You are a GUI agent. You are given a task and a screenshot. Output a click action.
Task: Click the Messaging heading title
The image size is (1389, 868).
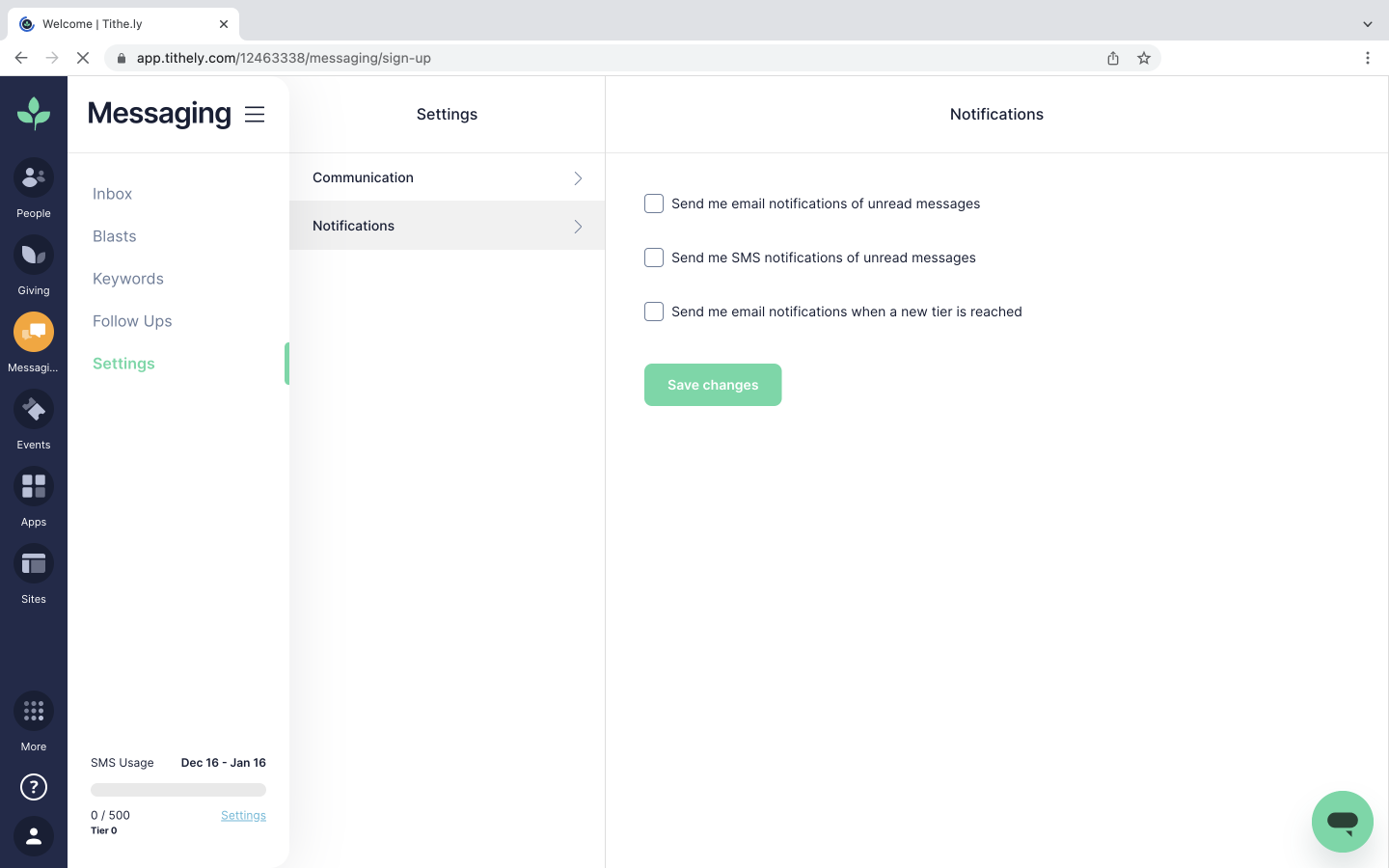tap(159, 114)
